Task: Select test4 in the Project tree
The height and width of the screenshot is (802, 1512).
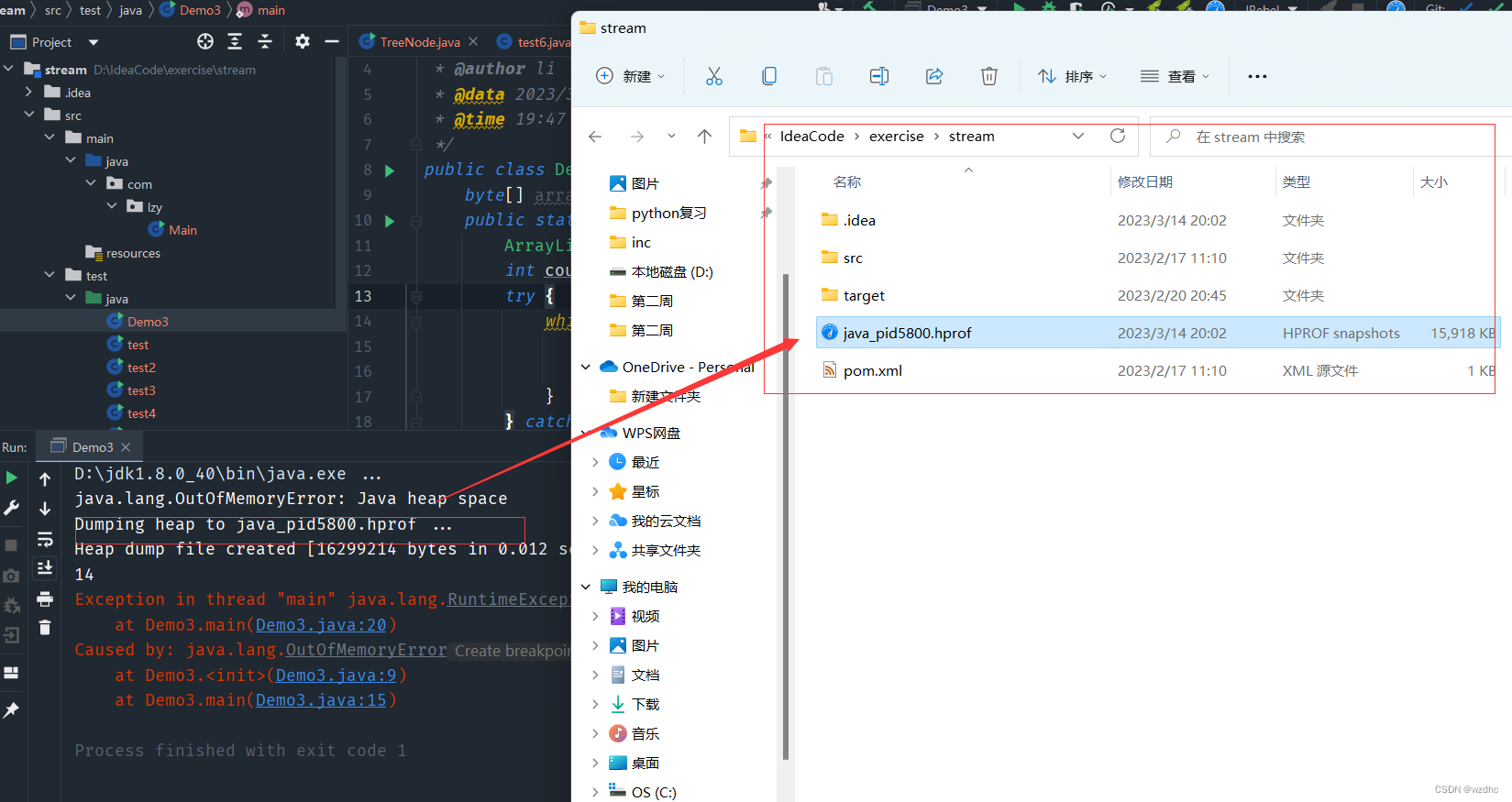Action: pos(141,413)
